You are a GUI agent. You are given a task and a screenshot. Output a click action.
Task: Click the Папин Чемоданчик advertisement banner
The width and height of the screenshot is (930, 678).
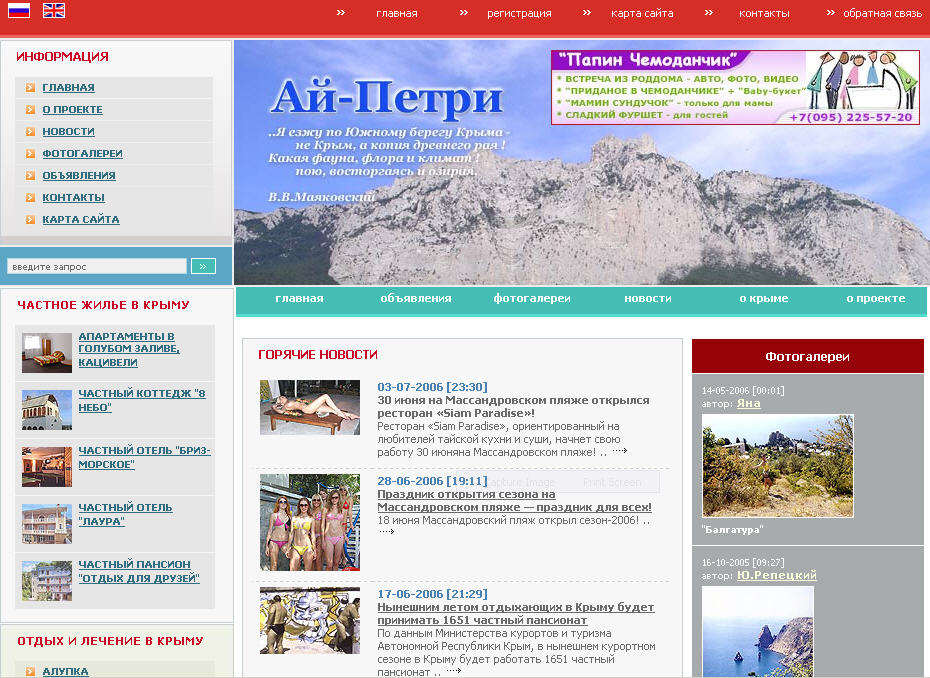733,88
